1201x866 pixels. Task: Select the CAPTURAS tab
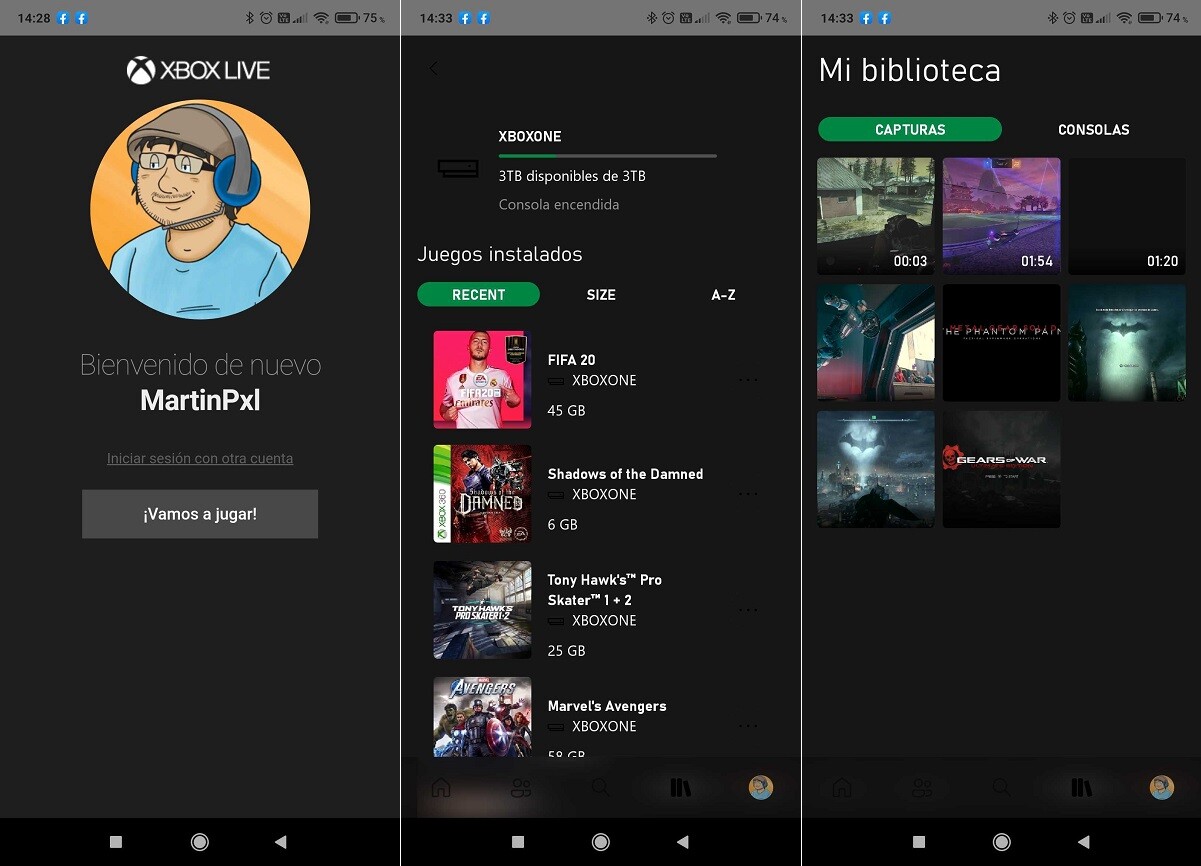[x=909, y=129]
